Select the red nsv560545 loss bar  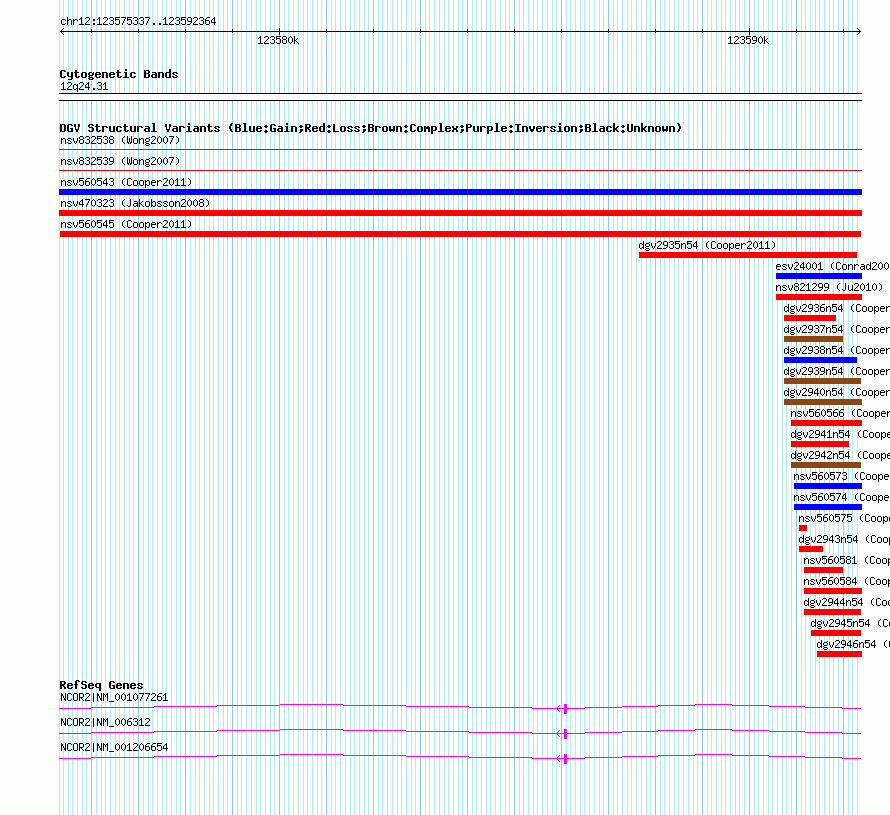tap(460, 234)
